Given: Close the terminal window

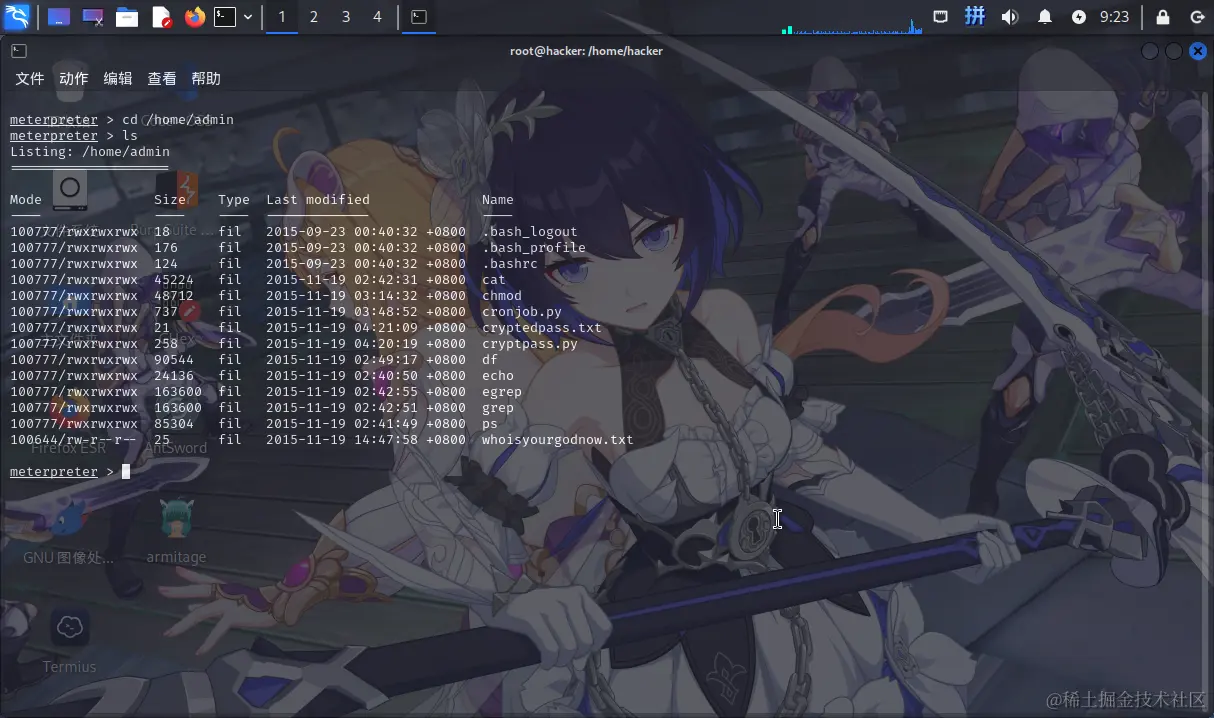Looking at the screenshot, I should click(1198, 51).
